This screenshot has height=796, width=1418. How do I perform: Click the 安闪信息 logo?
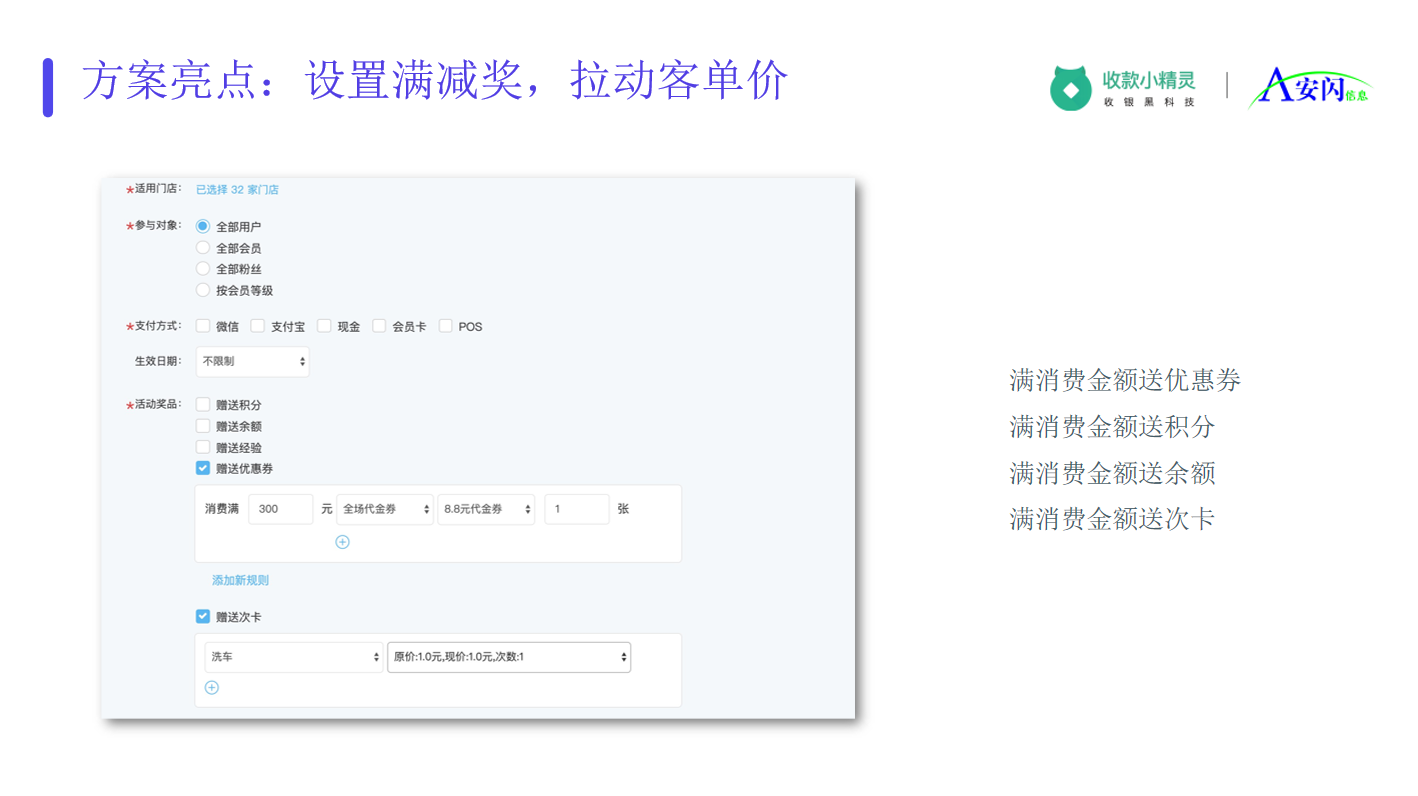point(1310,88)
